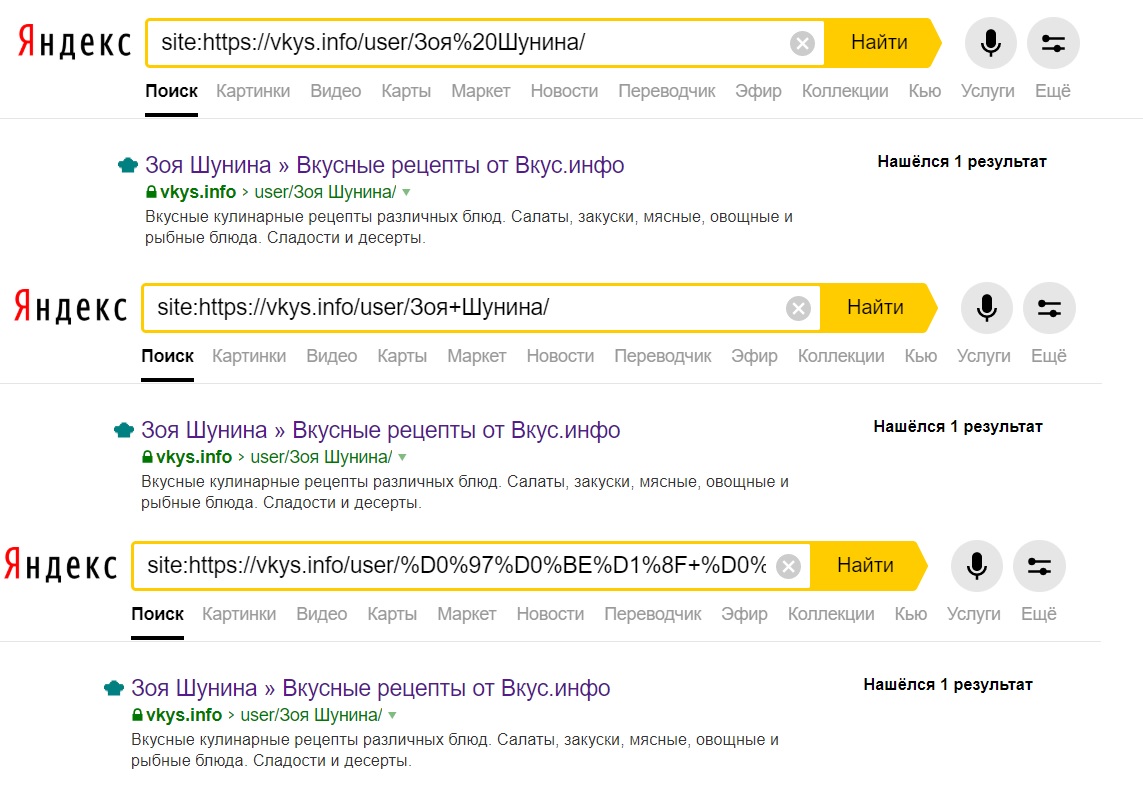This screenshot has width=1143, height=793.
Task: Expand result URL arrow under Зоя+Шунина query
Action: 402,457
